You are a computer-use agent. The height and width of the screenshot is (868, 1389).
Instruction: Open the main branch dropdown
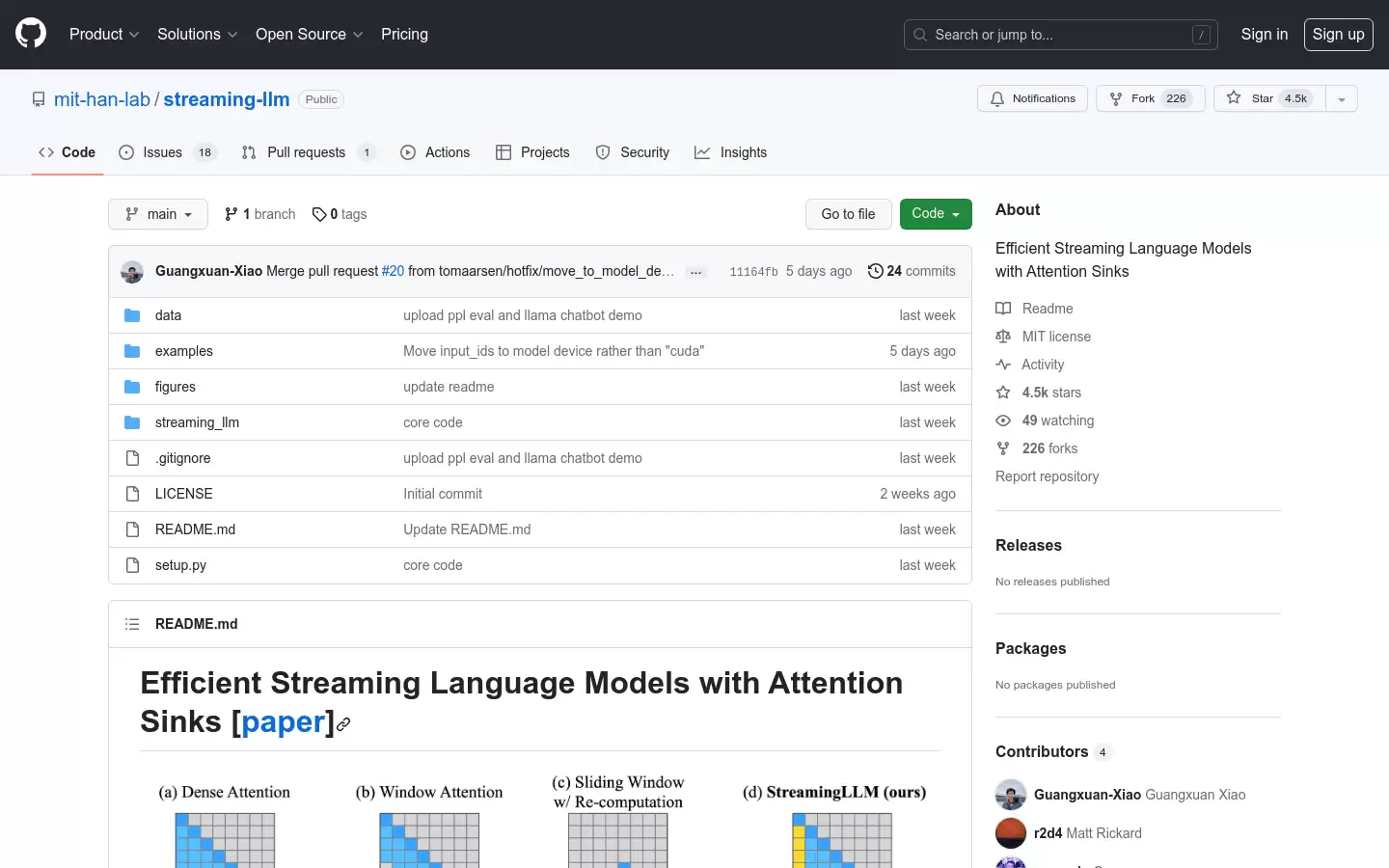tap(158, 214)
